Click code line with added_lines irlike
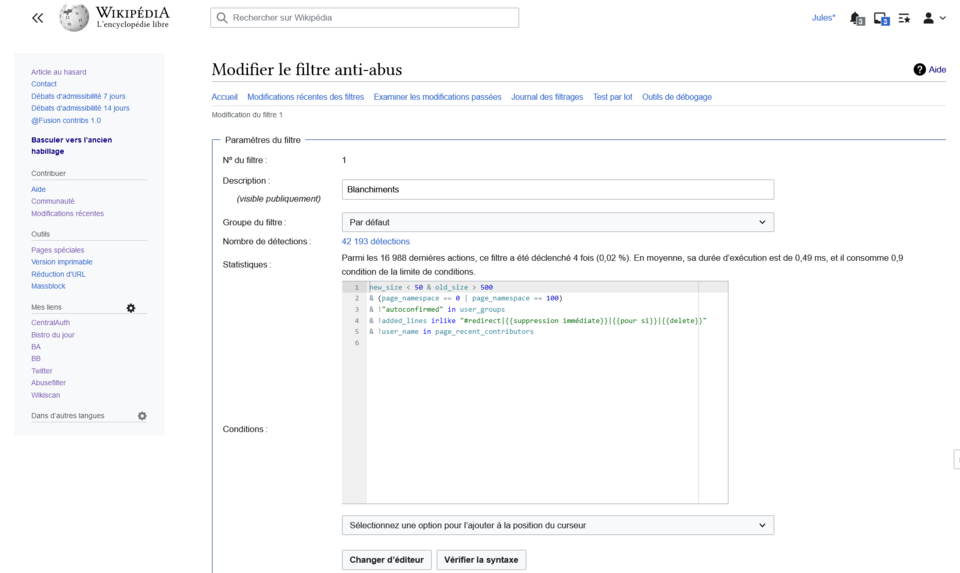 (538, 320)
